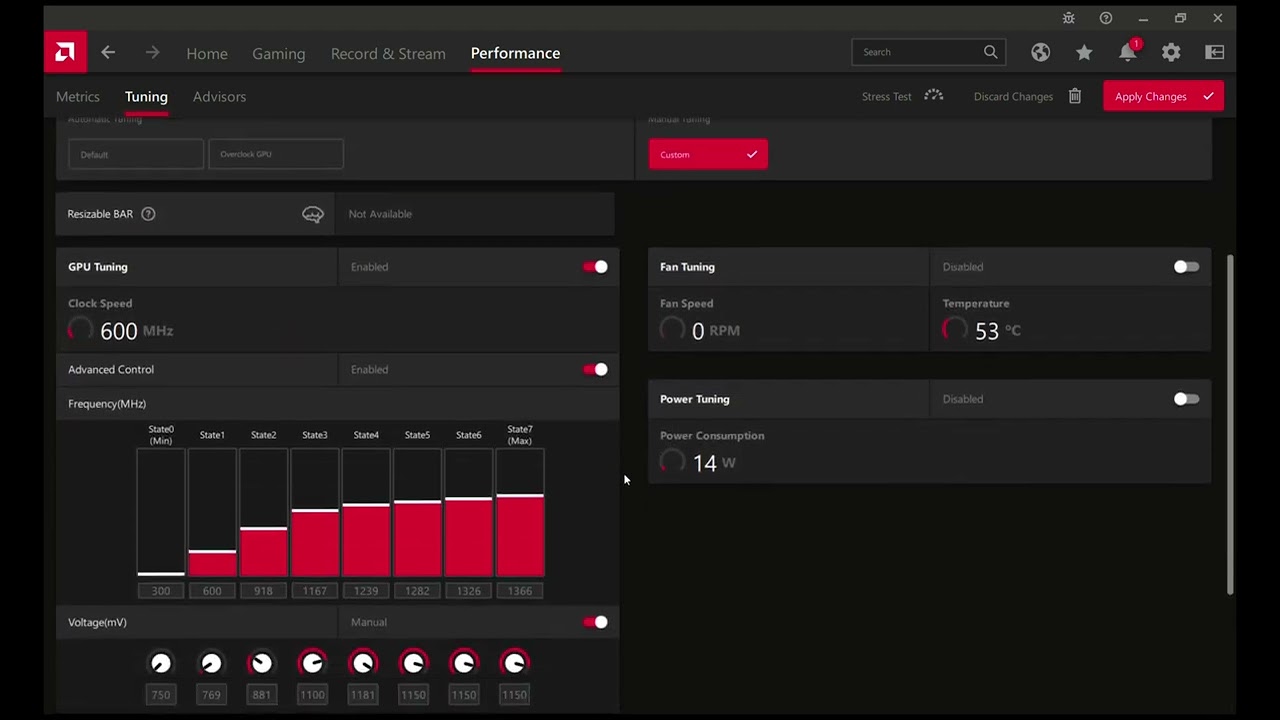Click the 1181 mV voltage knob
The width and height of the screenshot is (1280, 720).
point(363,663)
